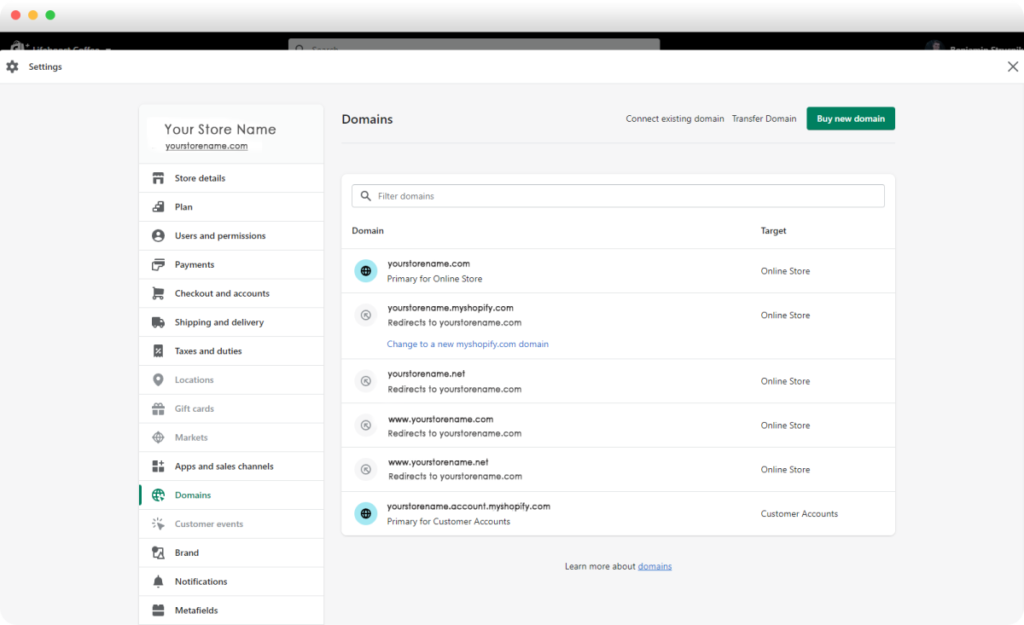This screenshot has height=625, width=1024.
Task: Click the yellow macOS minimize button
Action: point(33,15)
